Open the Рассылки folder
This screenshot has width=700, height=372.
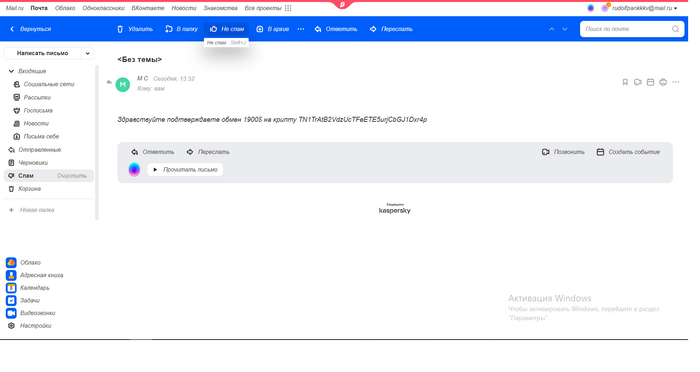(32, 97)
